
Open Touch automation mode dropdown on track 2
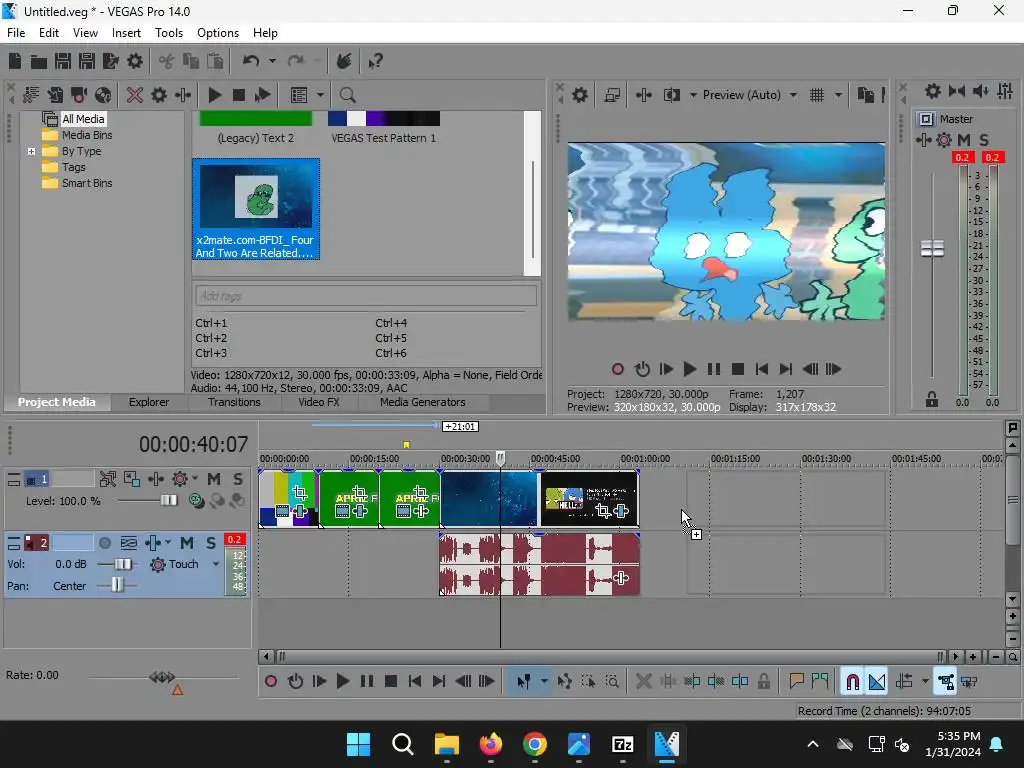coord(216,564)
